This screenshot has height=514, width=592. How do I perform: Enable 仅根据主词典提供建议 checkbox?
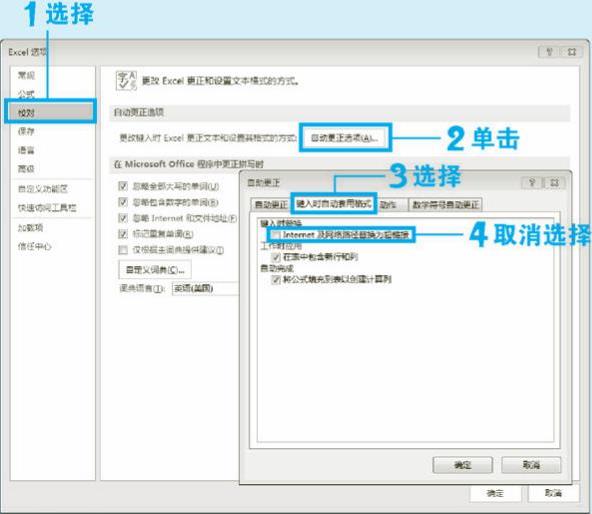[123, 250]
